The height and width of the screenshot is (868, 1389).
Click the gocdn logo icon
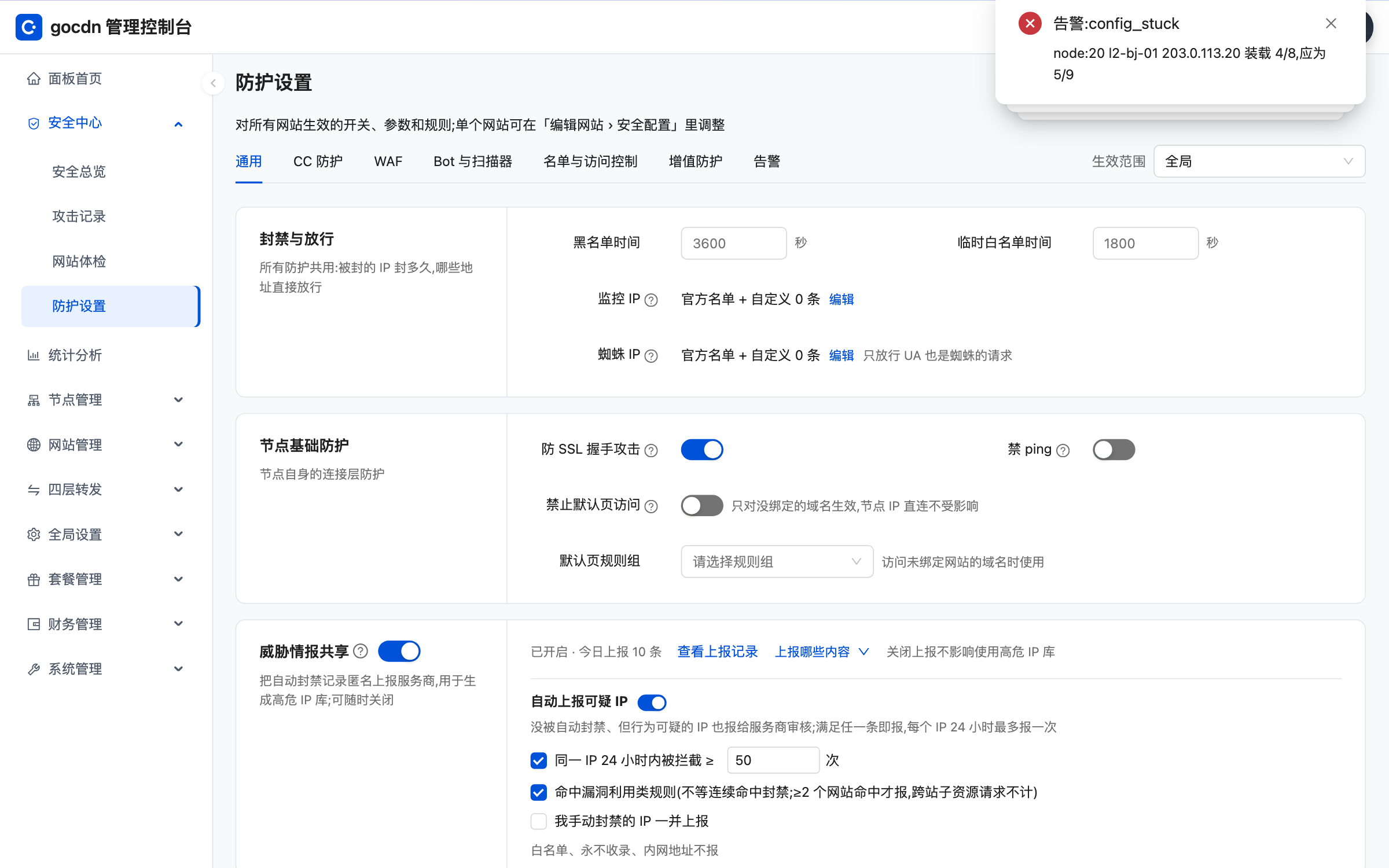point(28,27)
